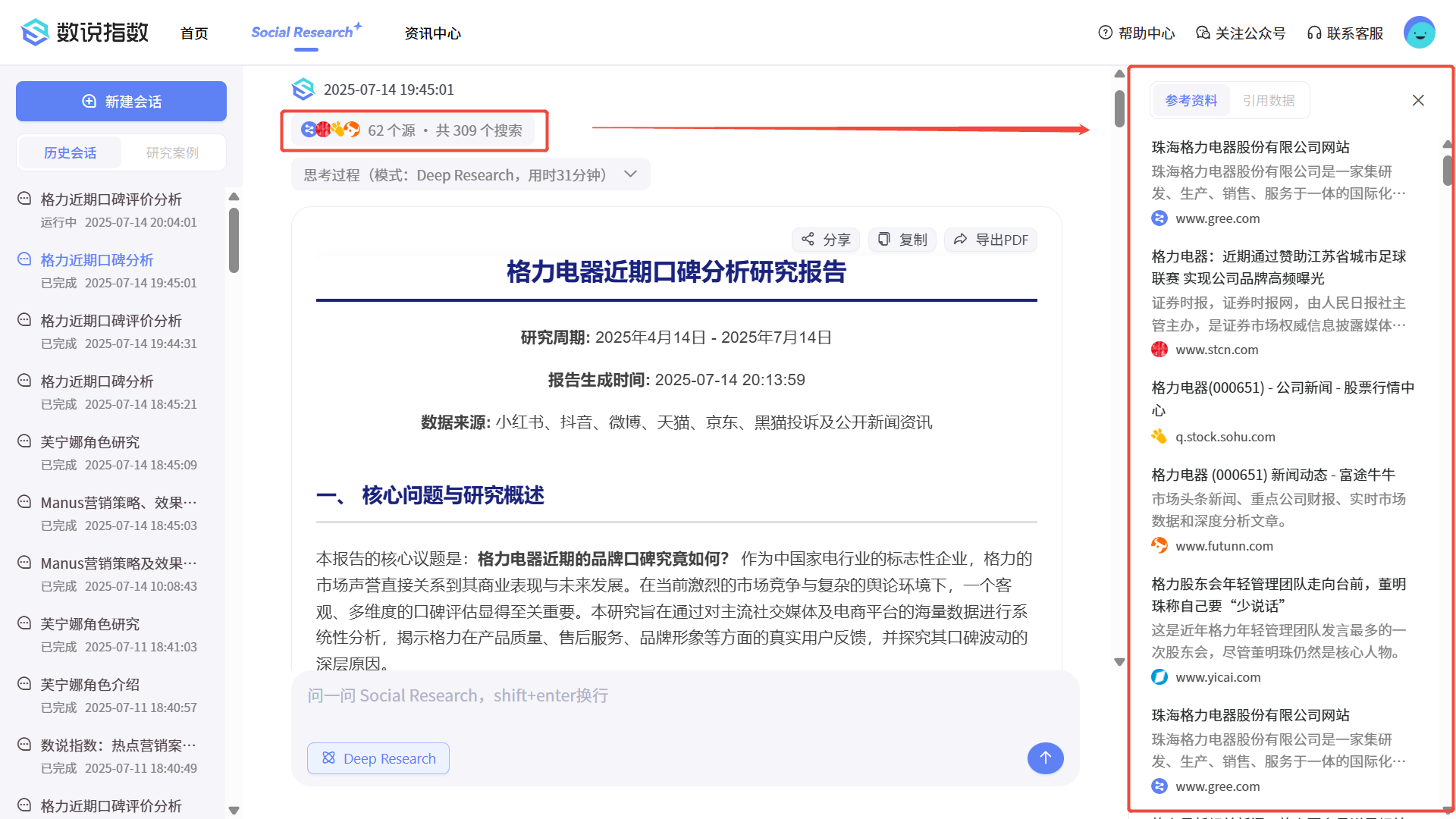Export the report with 导出PDF
Screen dimensions: 1456x819
(x=990, y=240)
